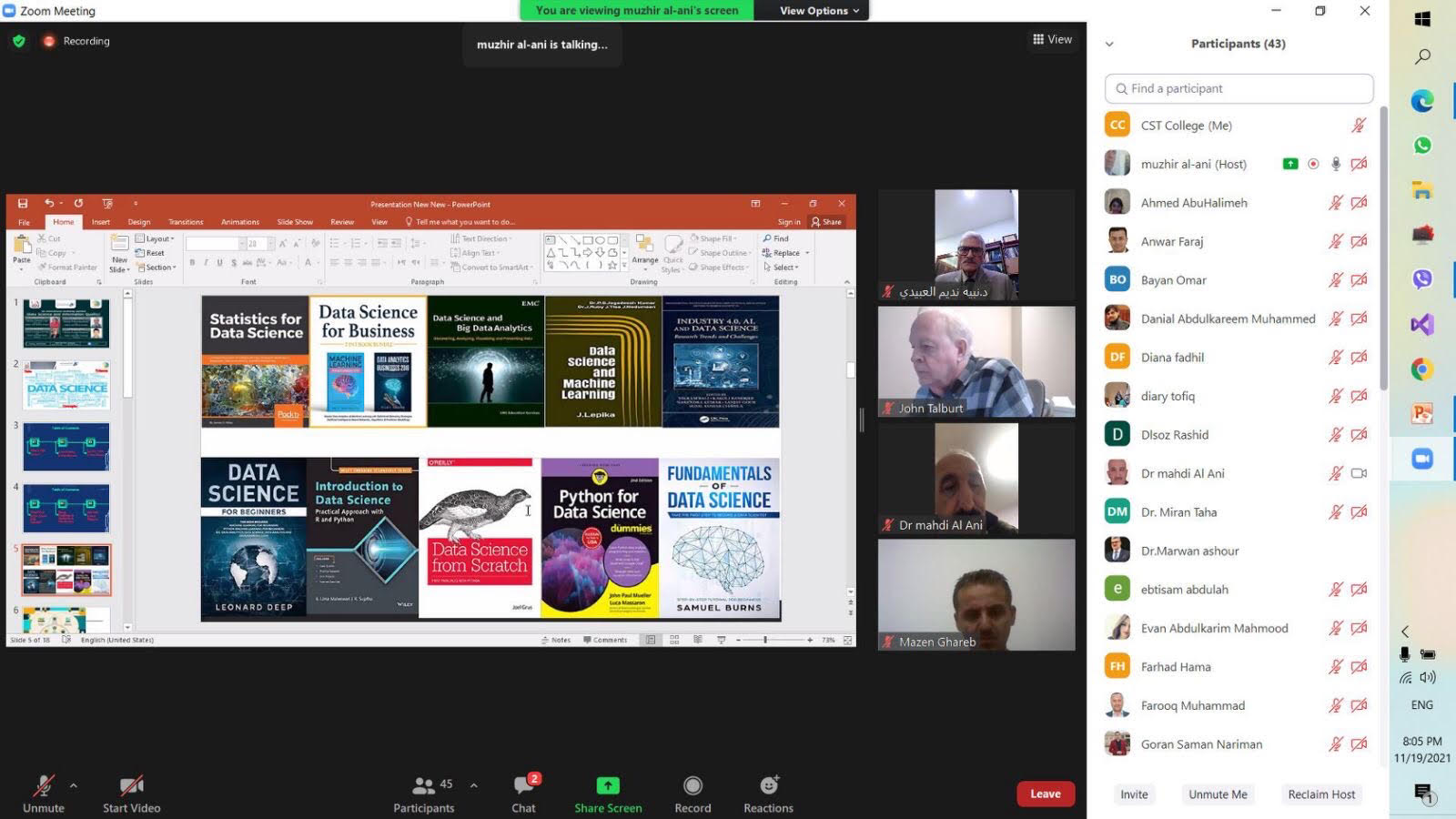Open the Slide Show ribbon tab

[295, 222]
